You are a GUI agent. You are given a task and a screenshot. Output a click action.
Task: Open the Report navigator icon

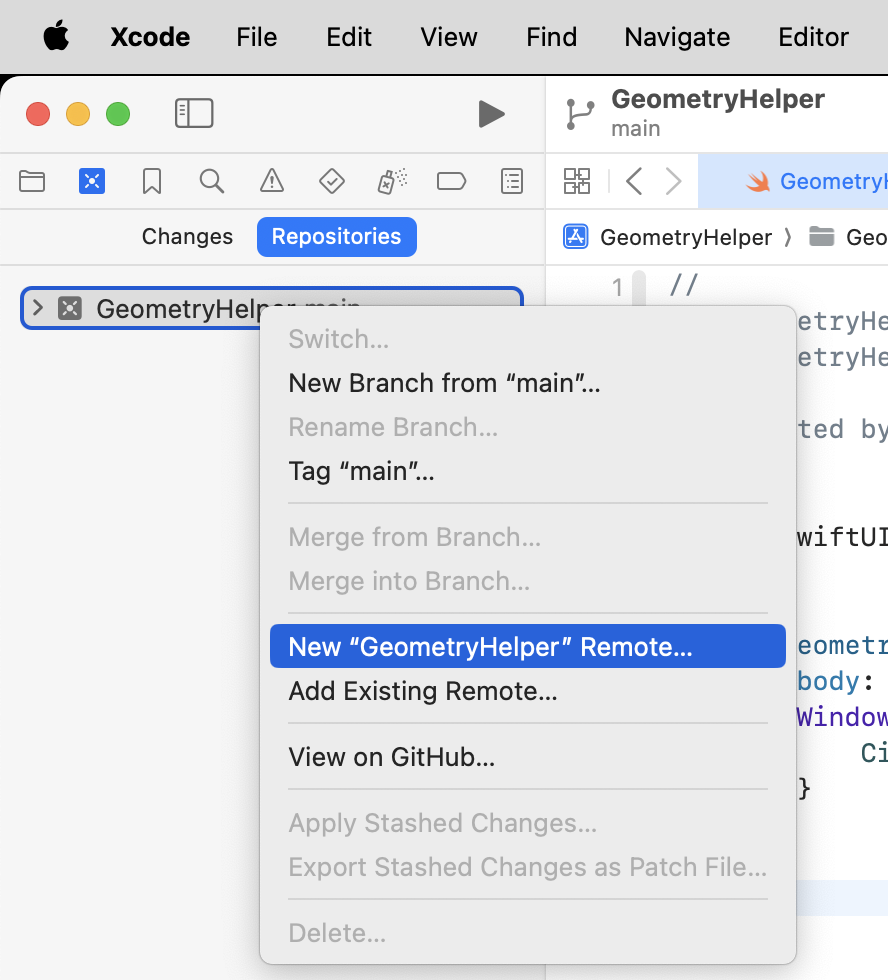(x=512, y=181)
